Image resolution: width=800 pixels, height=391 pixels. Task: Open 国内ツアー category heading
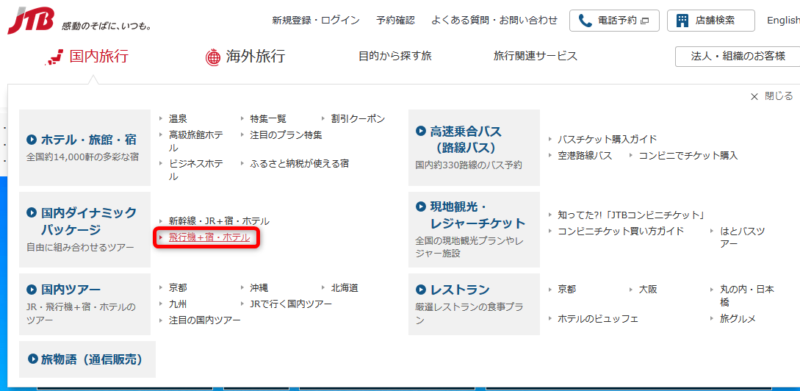click(71, 290)
